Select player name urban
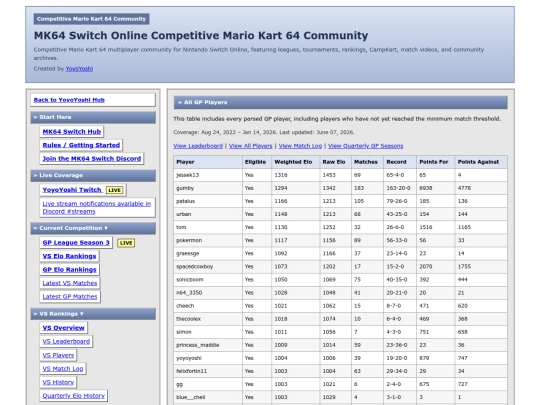Image resolution: width=540 pixels, height=405 pixels. coord(184,214)
